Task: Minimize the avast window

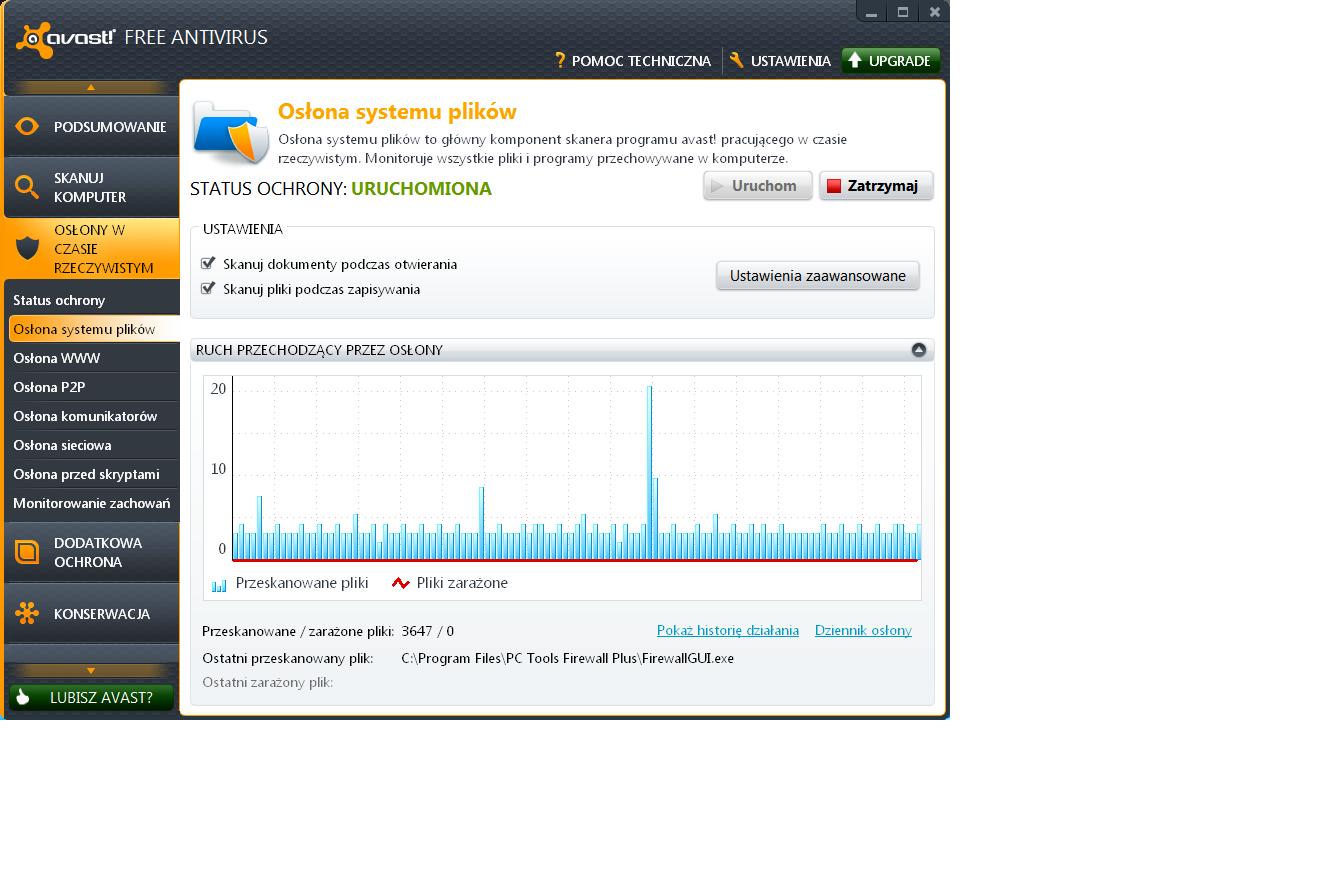Action: [871, 12]
